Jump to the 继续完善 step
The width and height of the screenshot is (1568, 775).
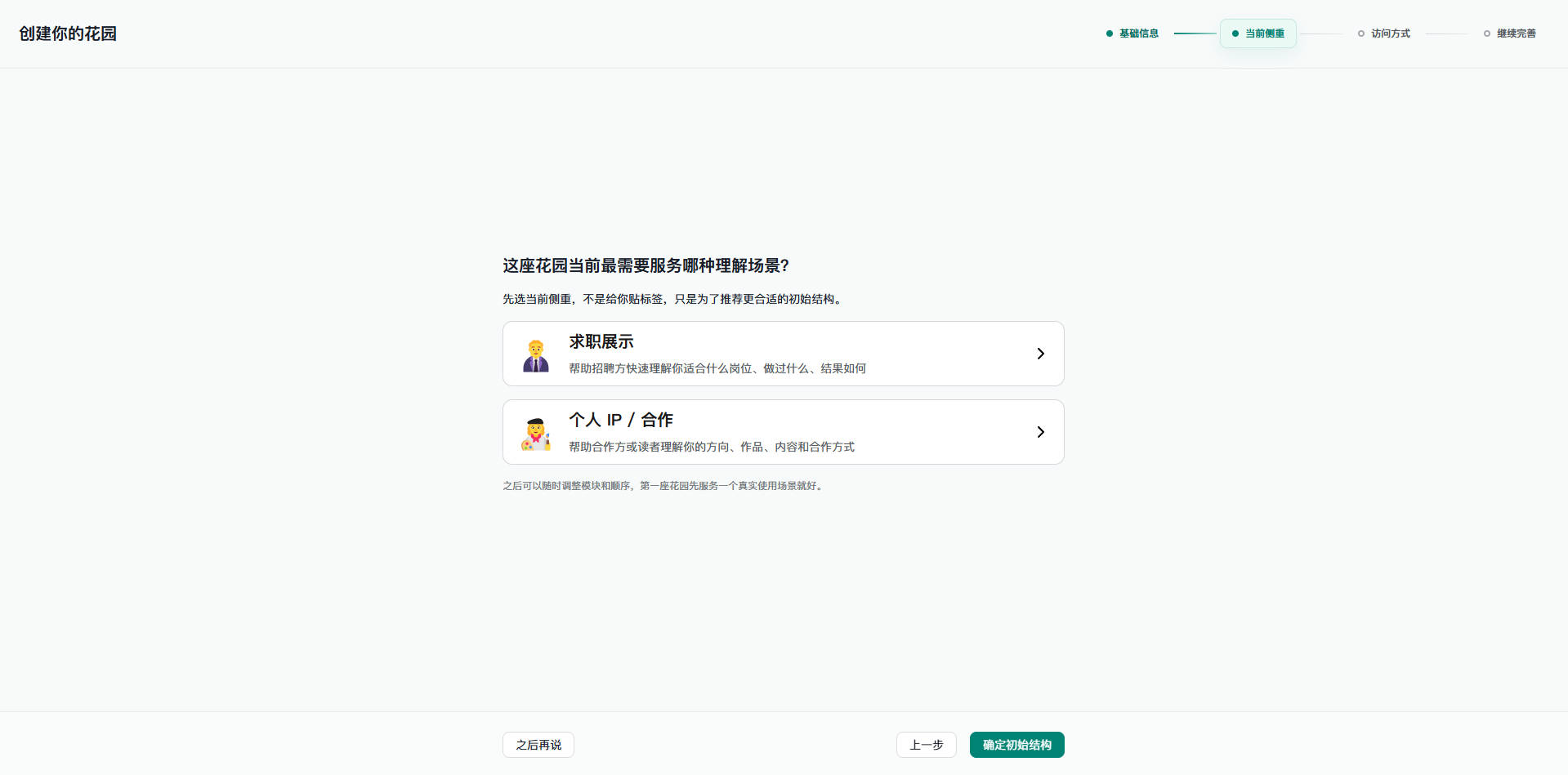pos(1510,33)
